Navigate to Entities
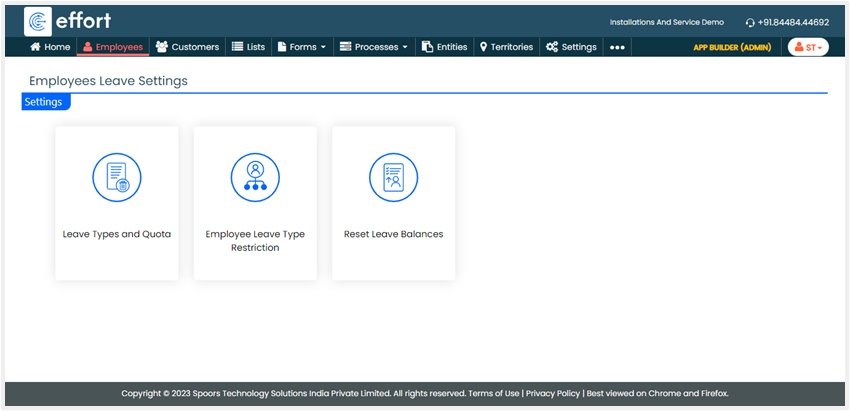Image resolution: width=850 pixels, height=411 pixels. tap(444, 47)
